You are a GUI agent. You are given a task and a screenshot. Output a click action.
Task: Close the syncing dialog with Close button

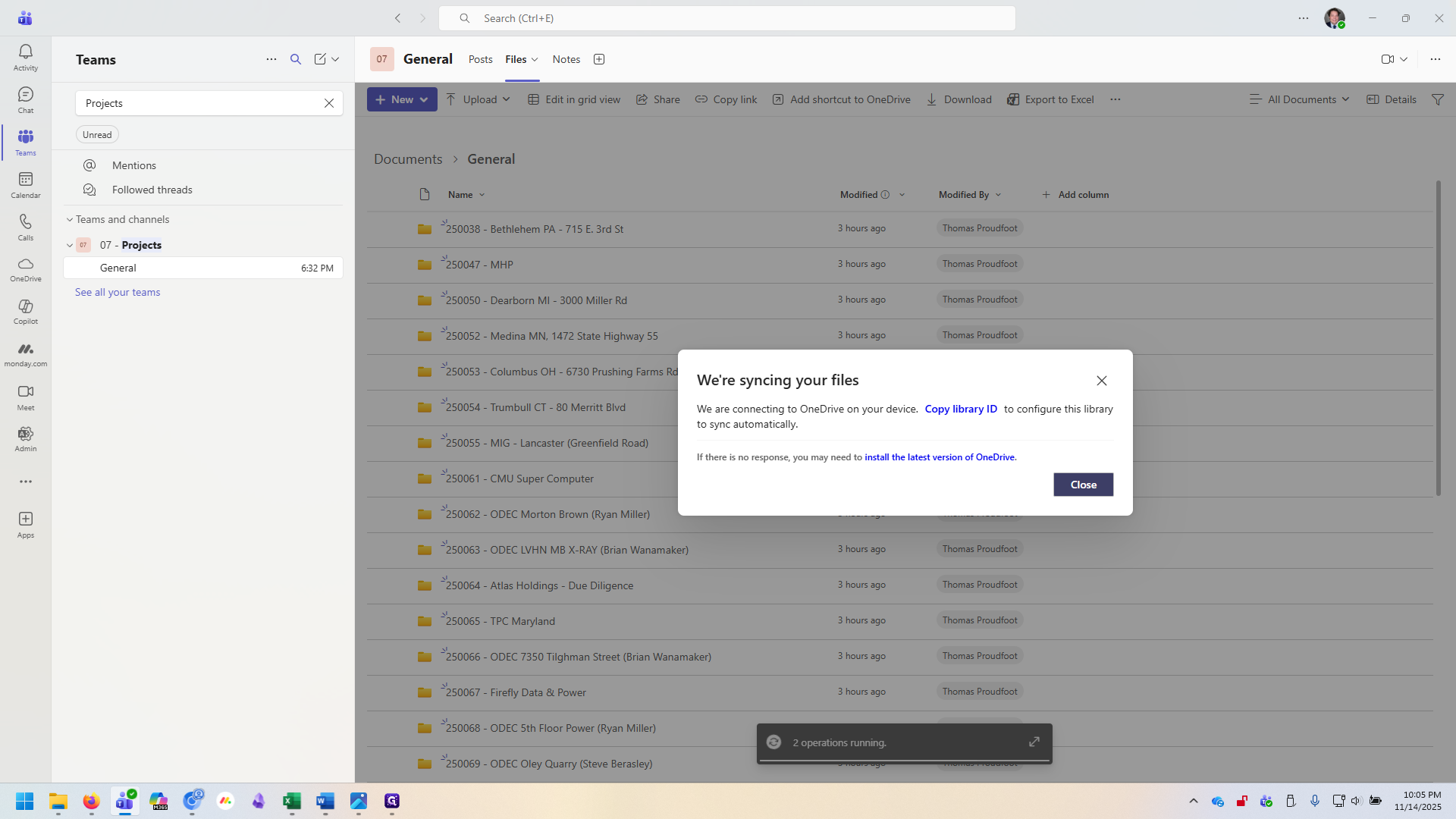click(x=1083, y=485)
